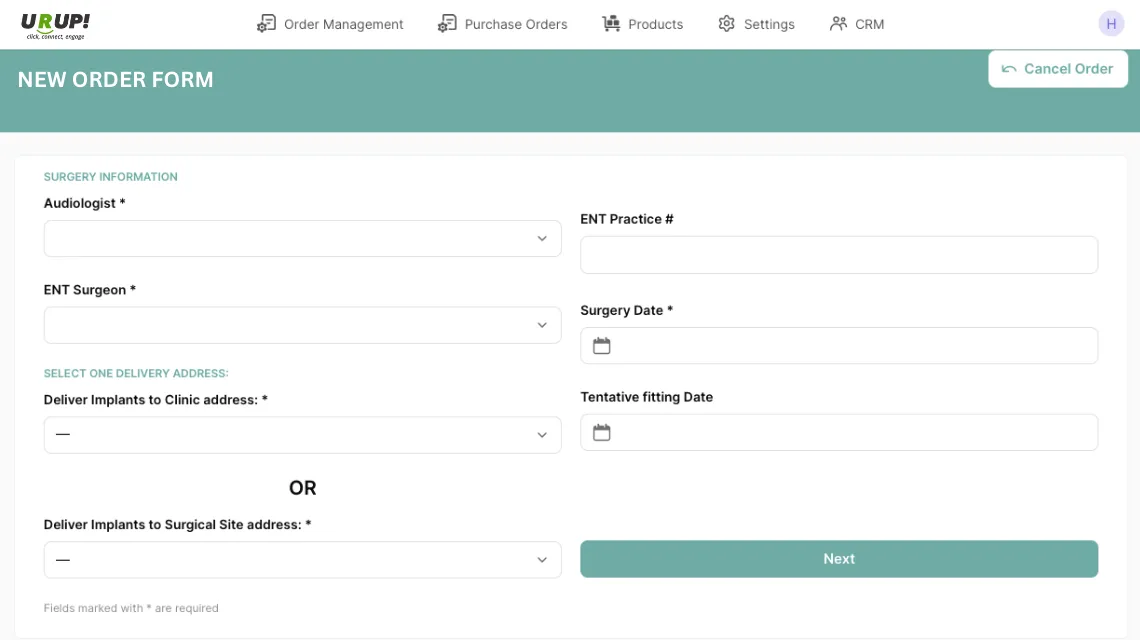Open the Purchase Orders menu
The width and height of the screenshot is (1140, 640).
pos(515,24)
